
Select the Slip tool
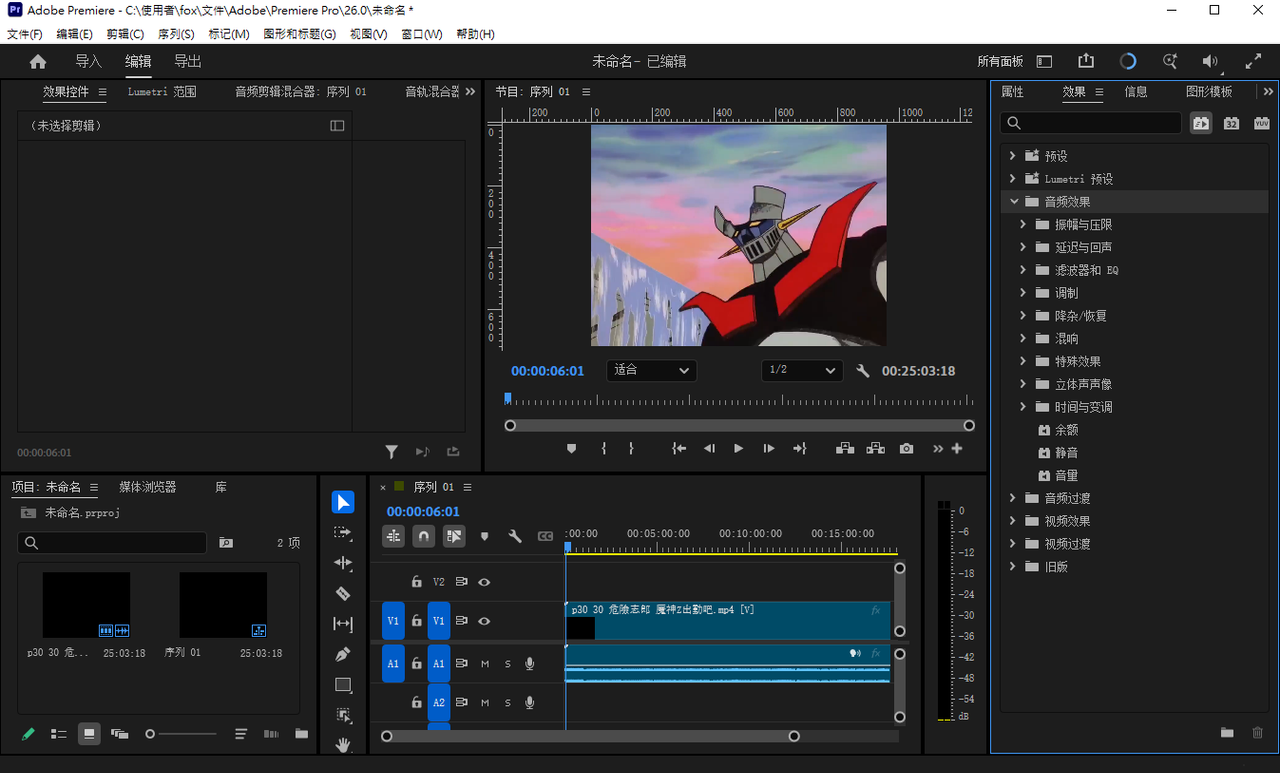click(343, 624)
